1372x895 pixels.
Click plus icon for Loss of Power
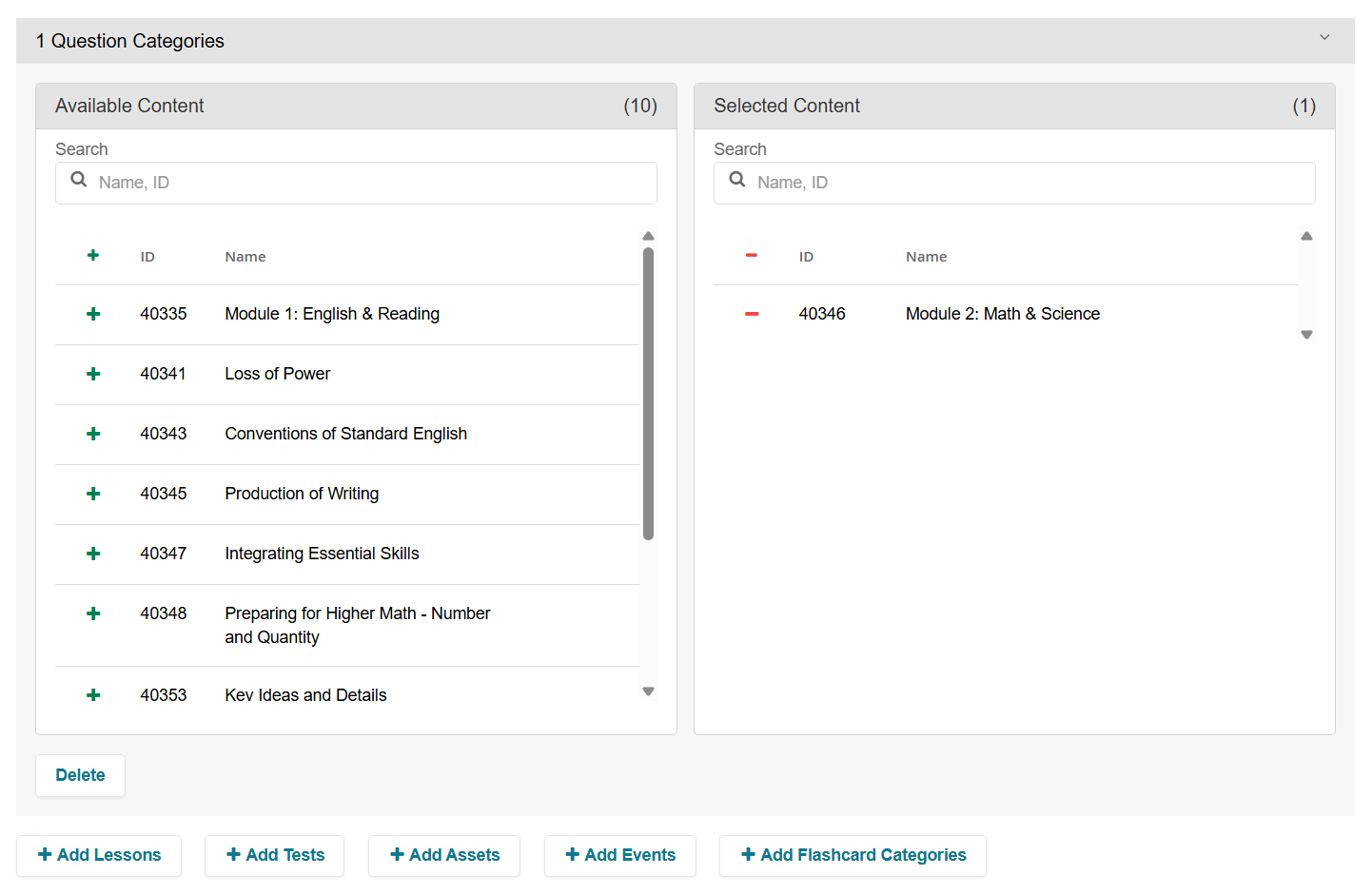(93, 374)
